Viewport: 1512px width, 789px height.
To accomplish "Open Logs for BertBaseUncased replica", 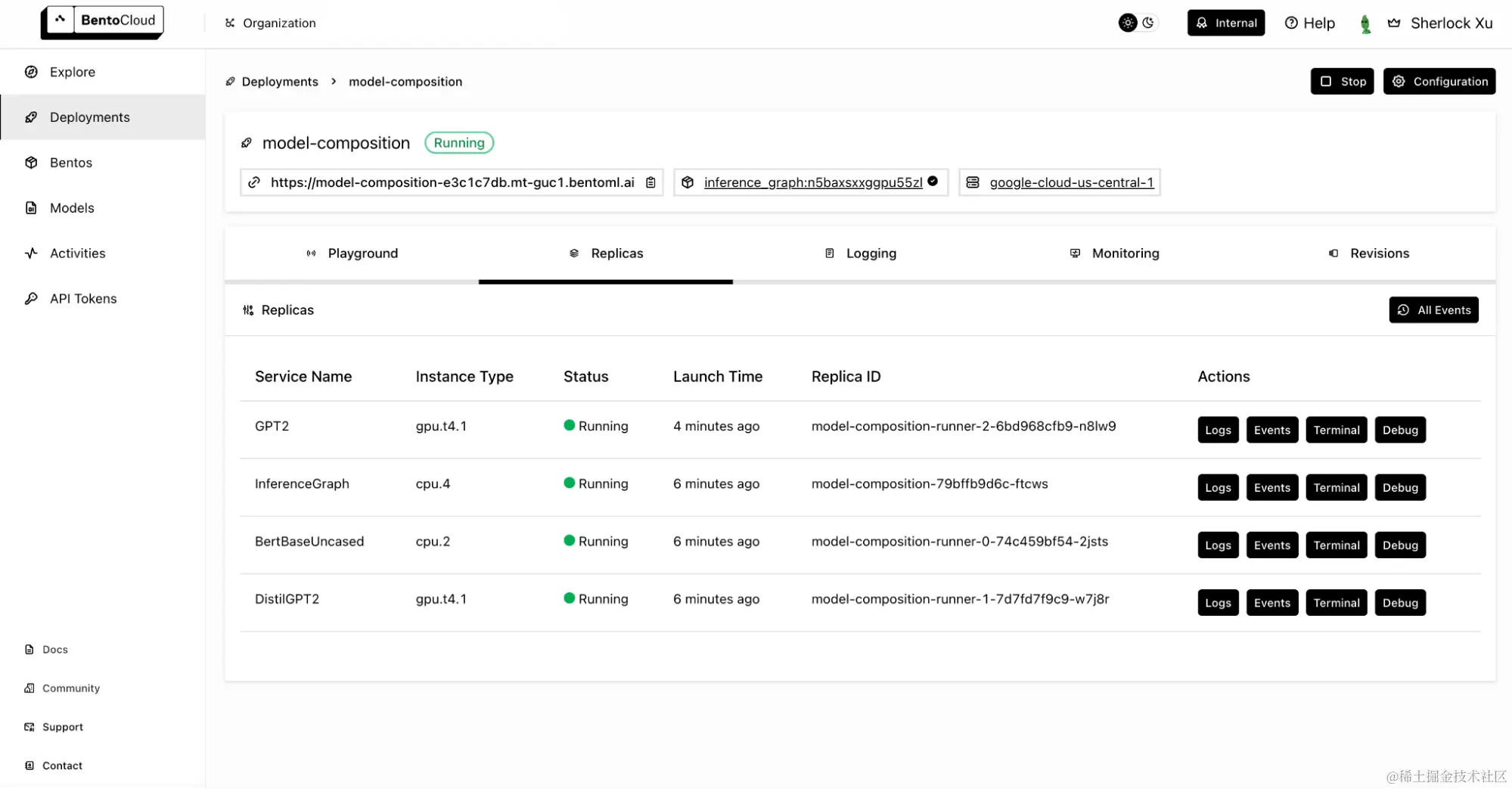I will tap(1218, 545).
